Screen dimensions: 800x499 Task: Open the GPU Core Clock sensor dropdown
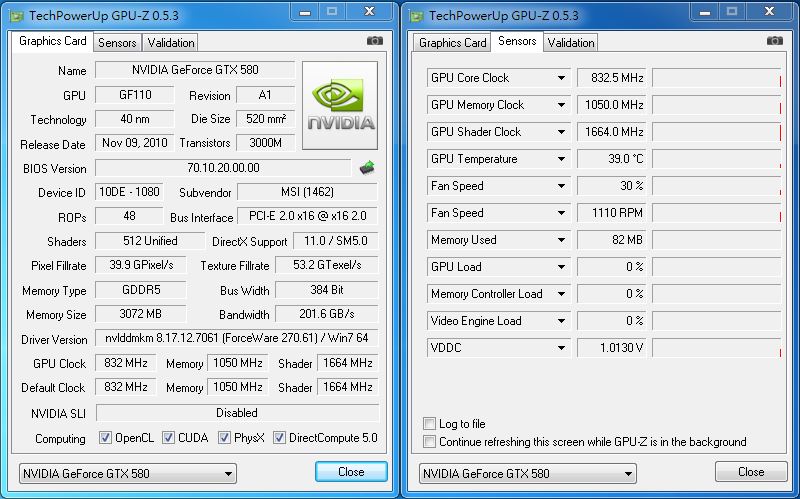561,78
